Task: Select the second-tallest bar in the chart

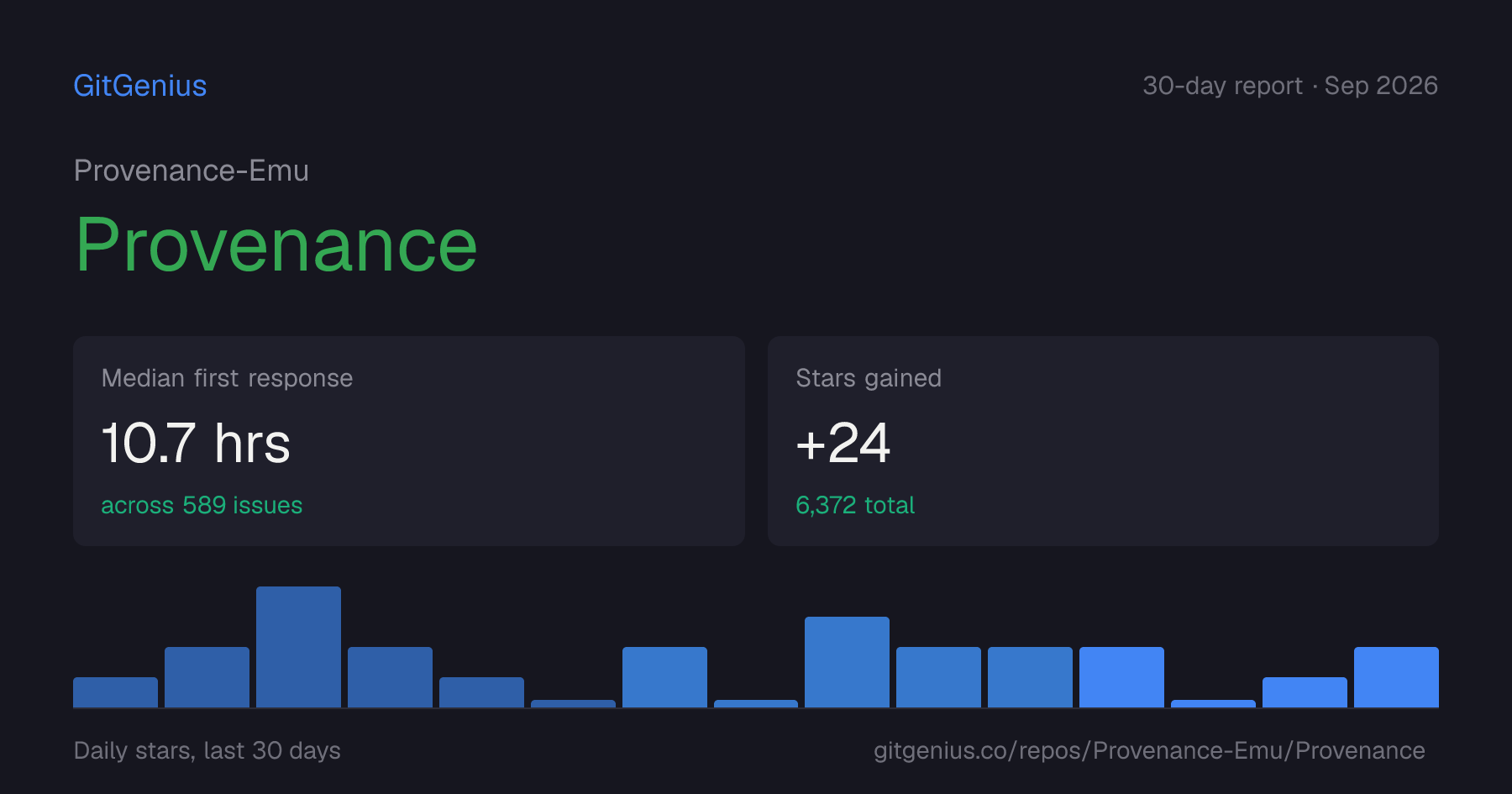Action: (x=847, y=662)
